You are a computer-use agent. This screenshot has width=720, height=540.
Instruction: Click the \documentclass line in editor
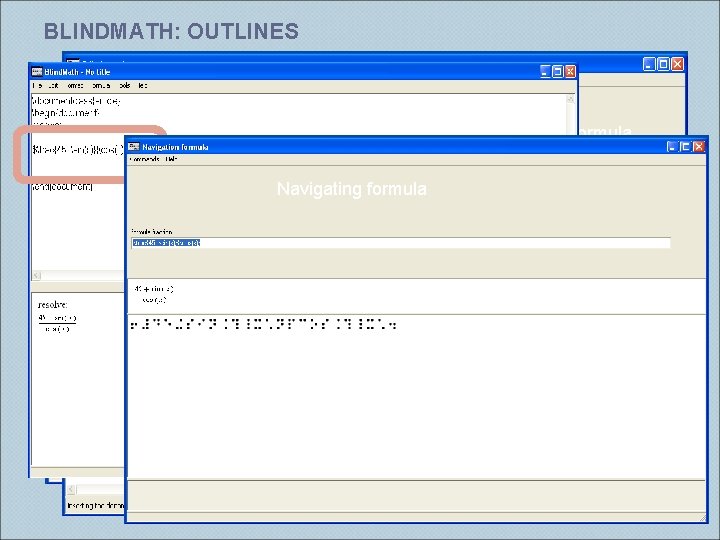click(x=76, y=101)
